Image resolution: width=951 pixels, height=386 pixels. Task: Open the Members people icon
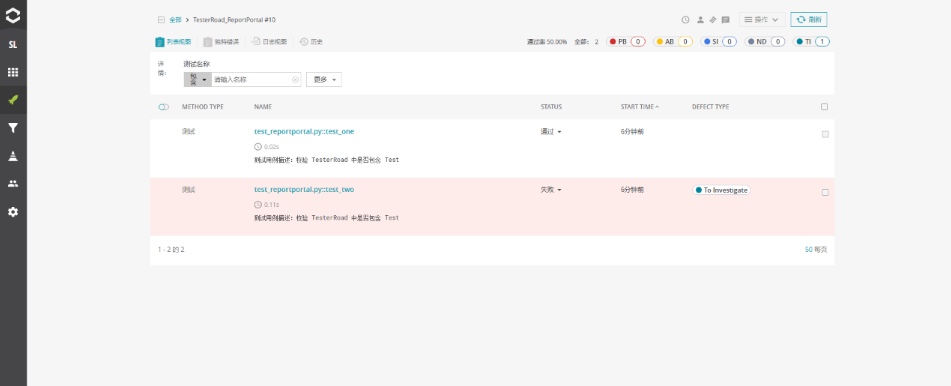pyautogui.click(x=13, y=184)
